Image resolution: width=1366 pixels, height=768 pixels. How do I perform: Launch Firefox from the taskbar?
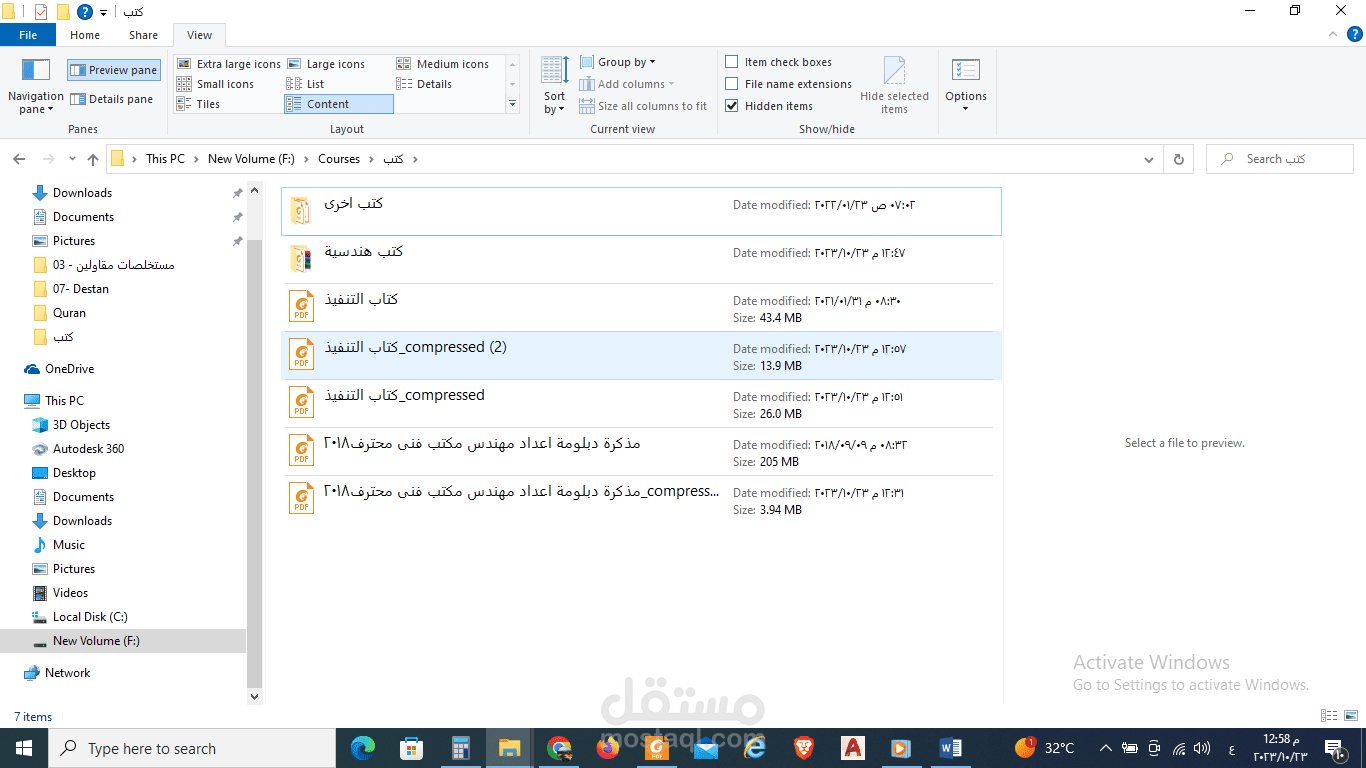click(x=607, y=748)
